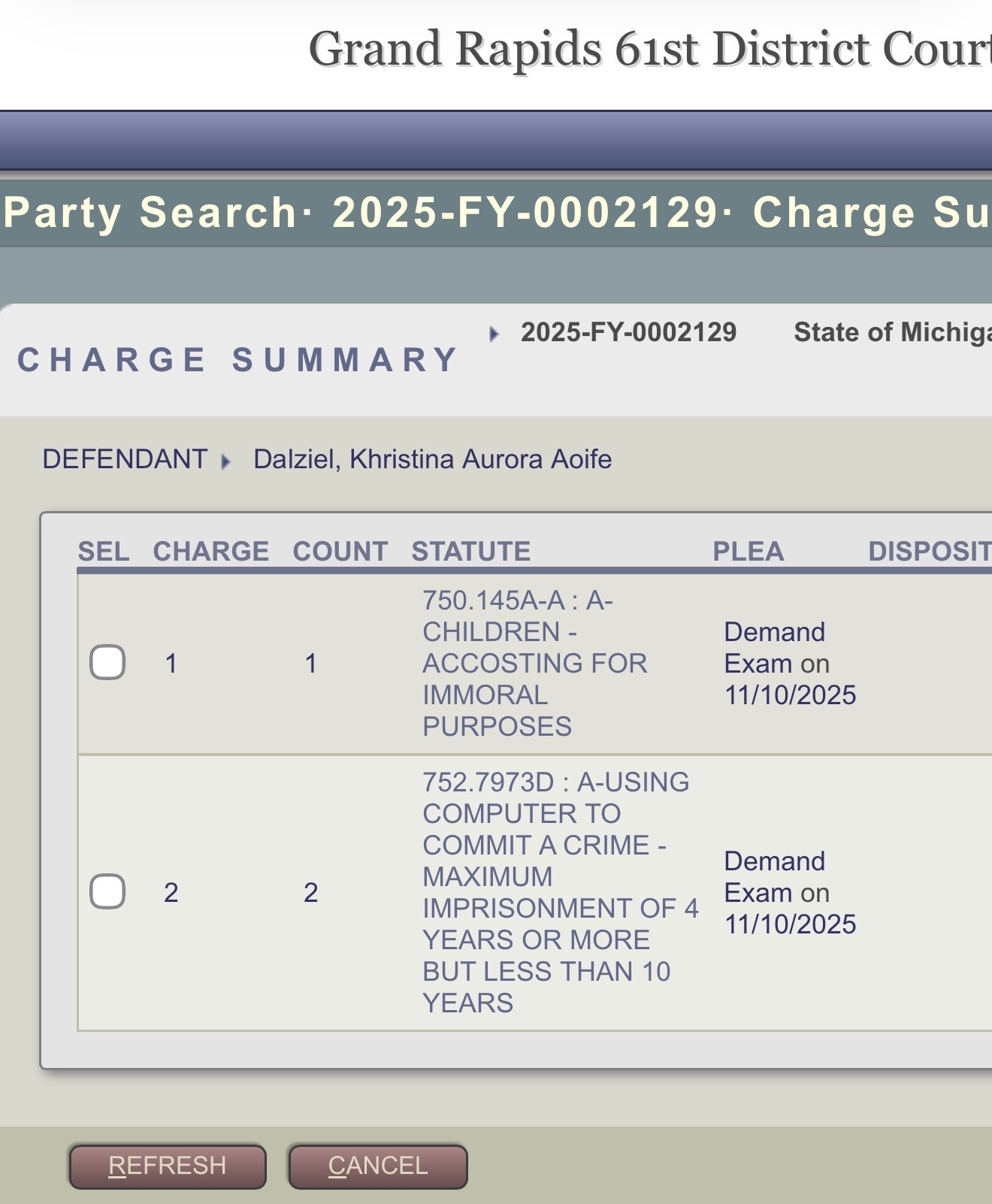Click the arrow icon next to DEFENDANT
The height and width of the screenshot is (1204, 992).
225,461
